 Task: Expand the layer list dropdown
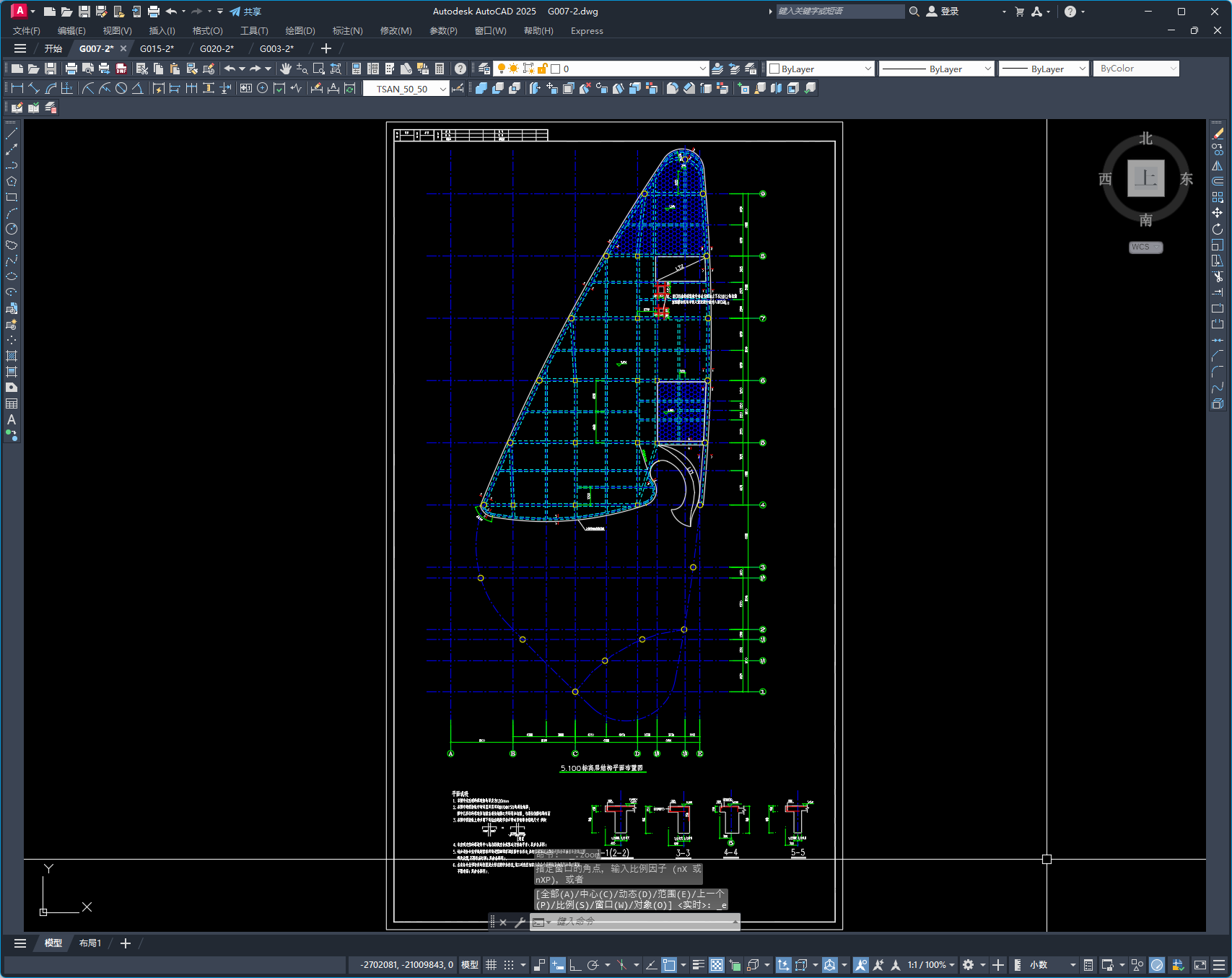coord(702,69)
